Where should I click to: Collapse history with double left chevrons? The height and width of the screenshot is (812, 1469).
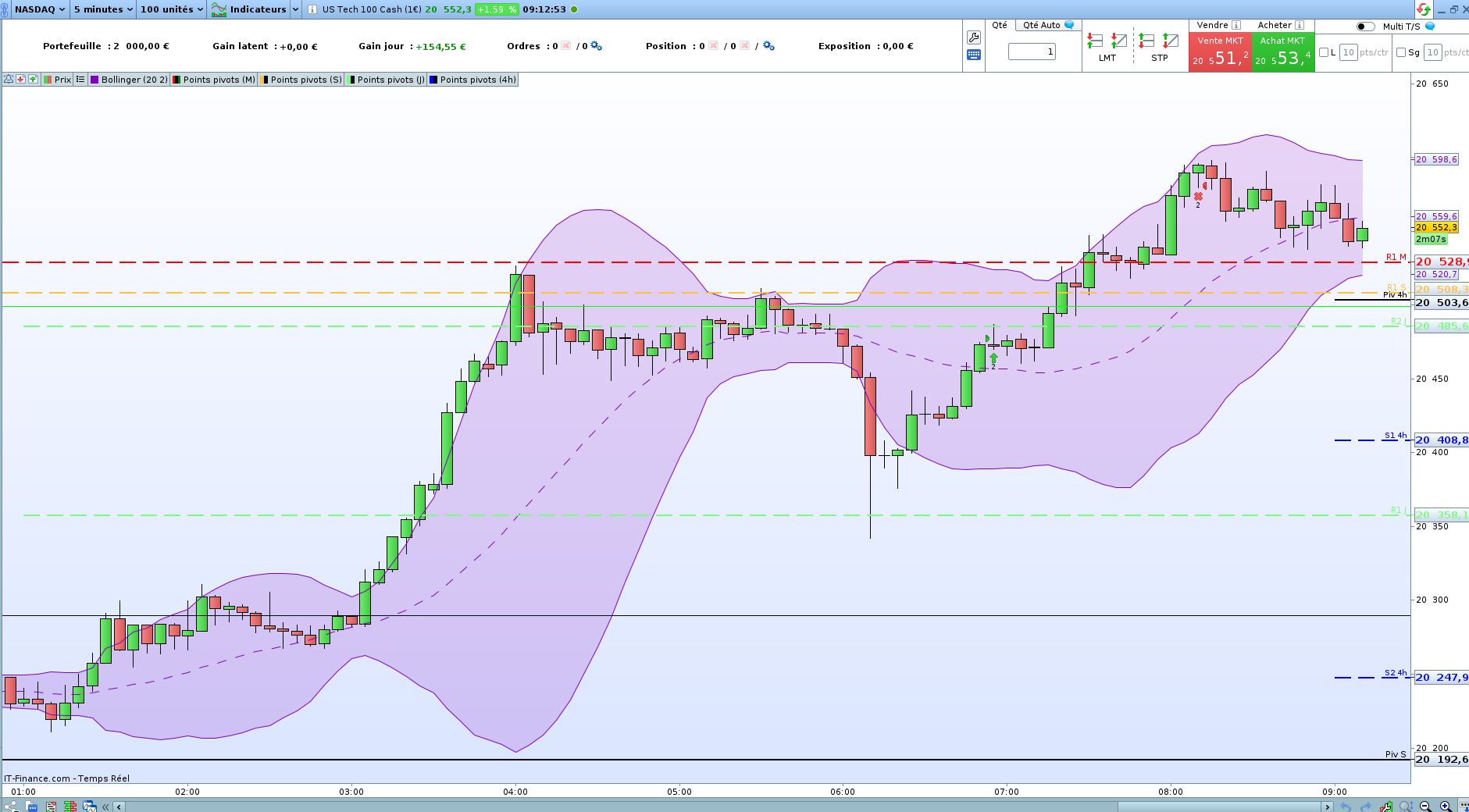105,807
